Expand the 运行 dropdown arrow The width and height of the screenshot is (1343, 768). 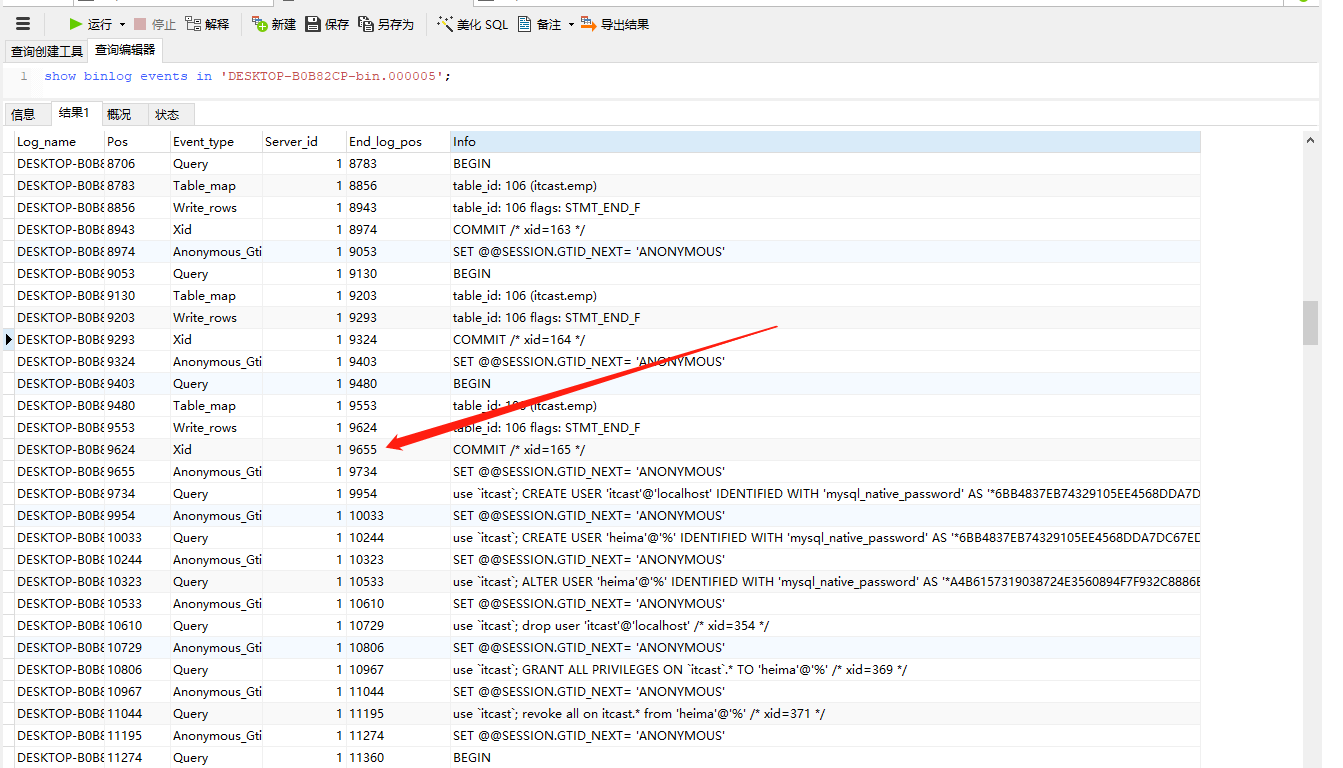pos(122,24)
